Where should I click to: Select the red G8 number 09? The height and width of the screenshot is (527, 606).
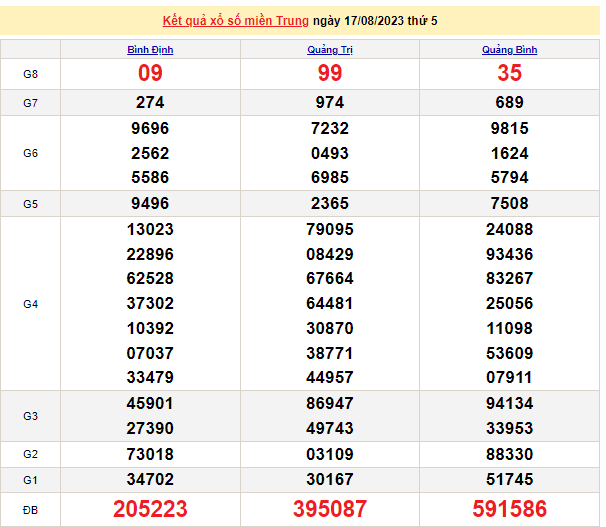point(150,74)
